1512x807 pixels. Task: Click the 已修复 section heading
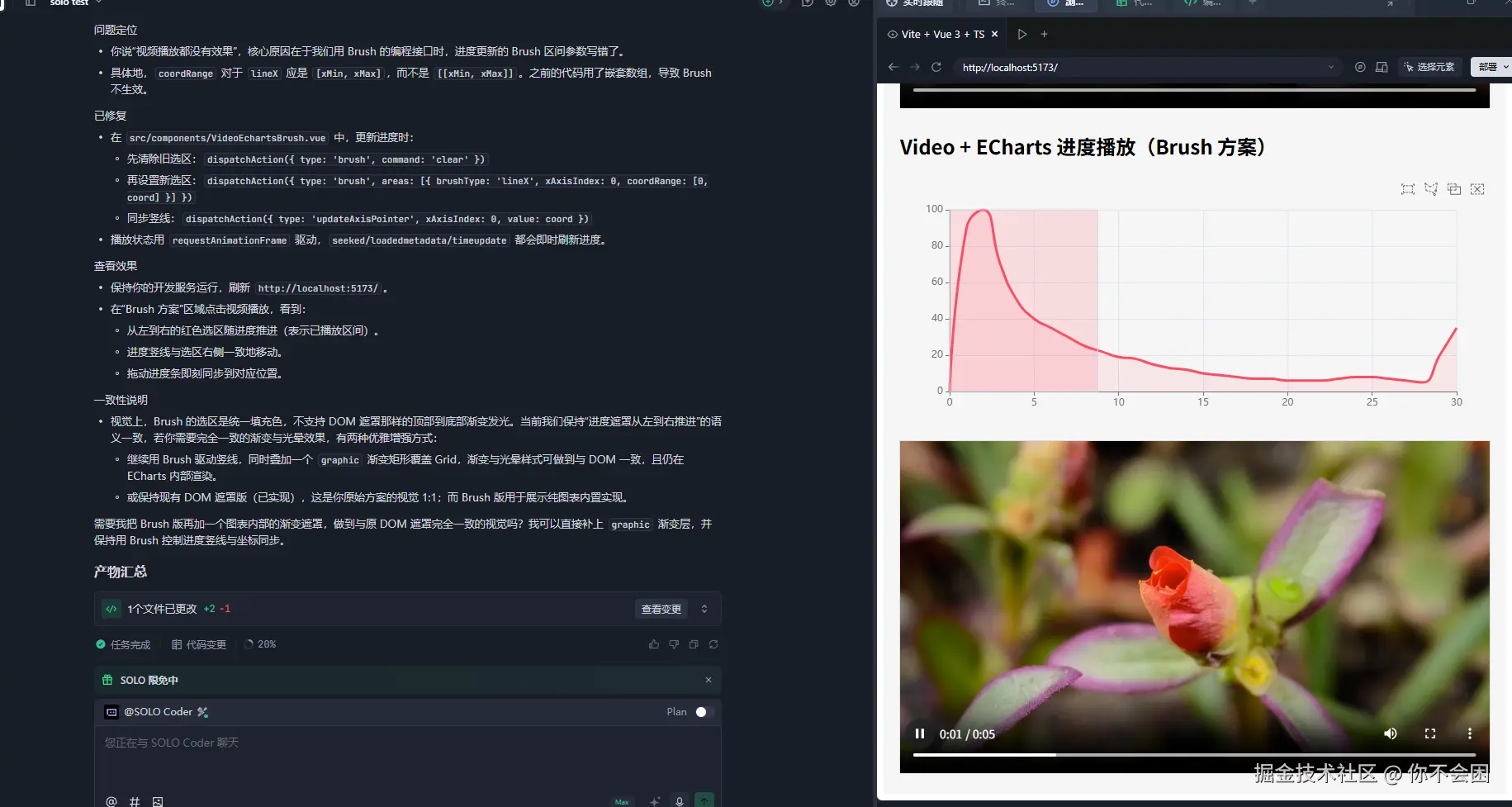point(111,116)
